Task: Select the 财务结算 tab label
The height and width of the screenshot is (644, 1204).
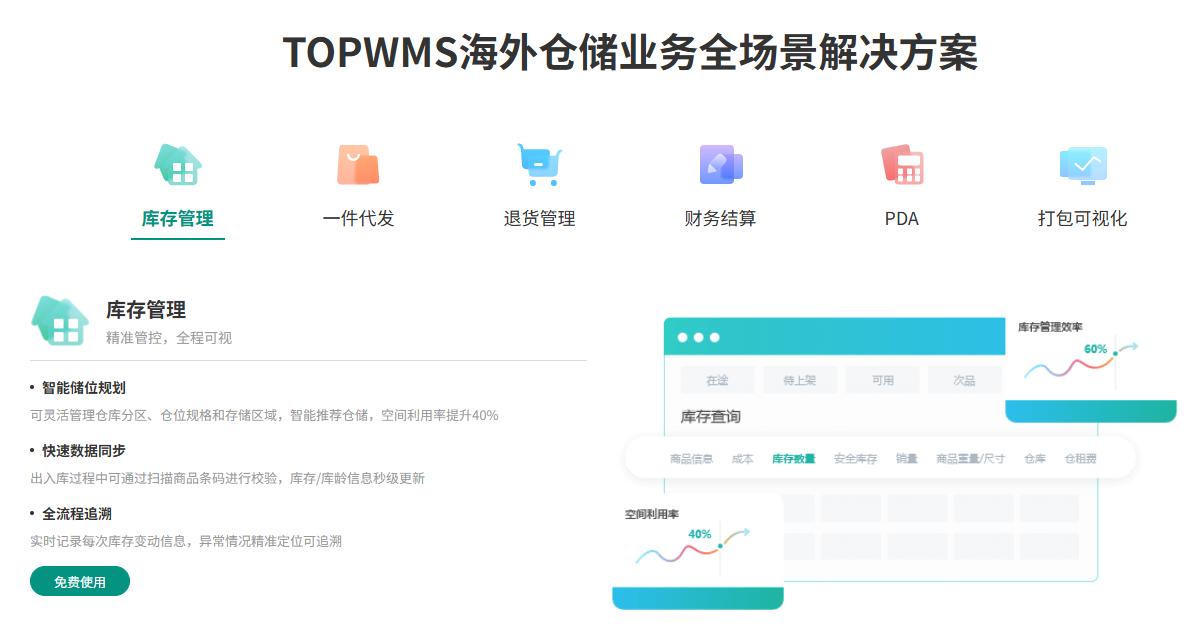Action: (x=720, y=219)
